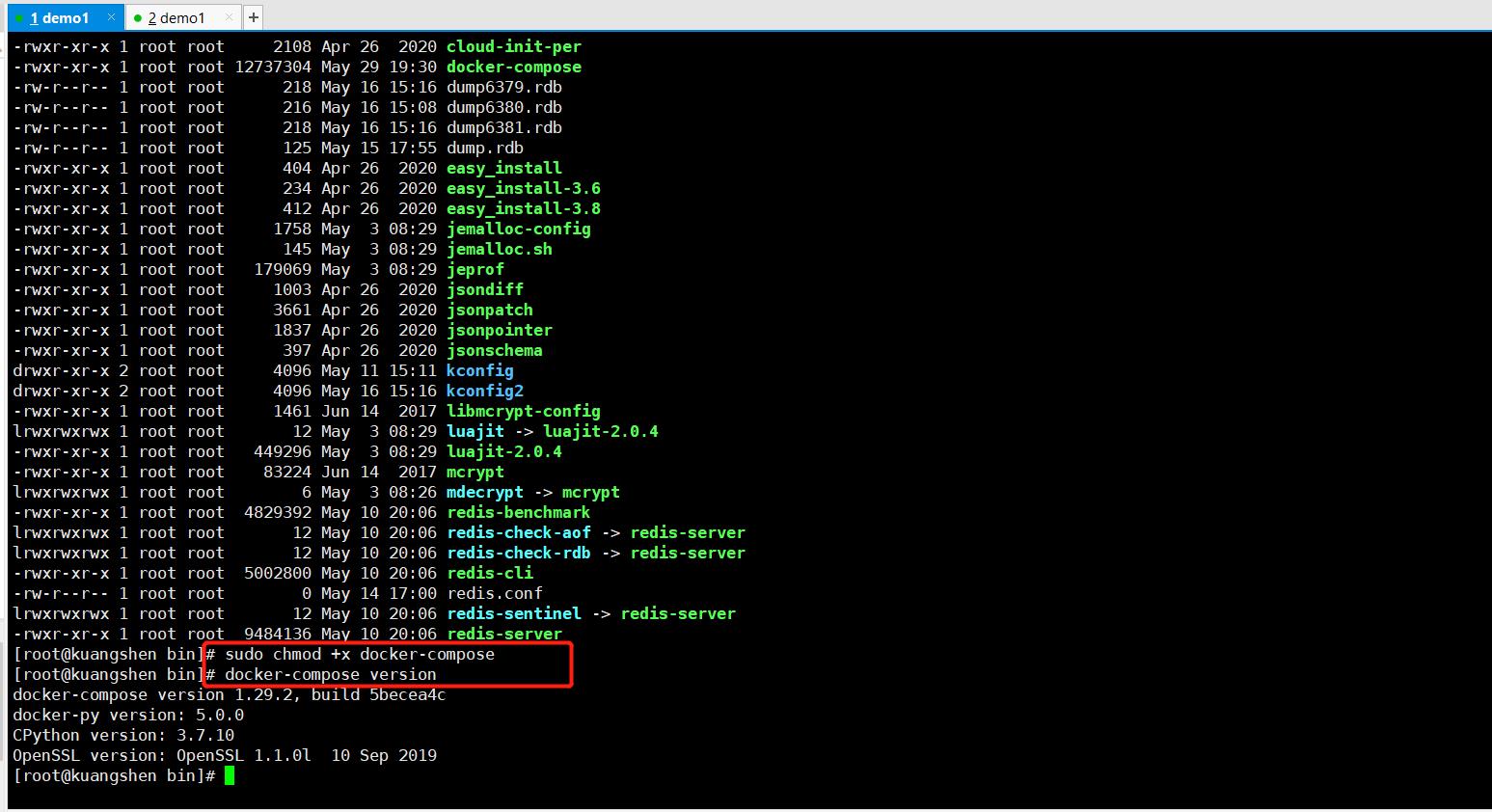Click the "mcrypt" link target on the mdecrypt row
The image size is (1492, 812).
click(591, 492)
